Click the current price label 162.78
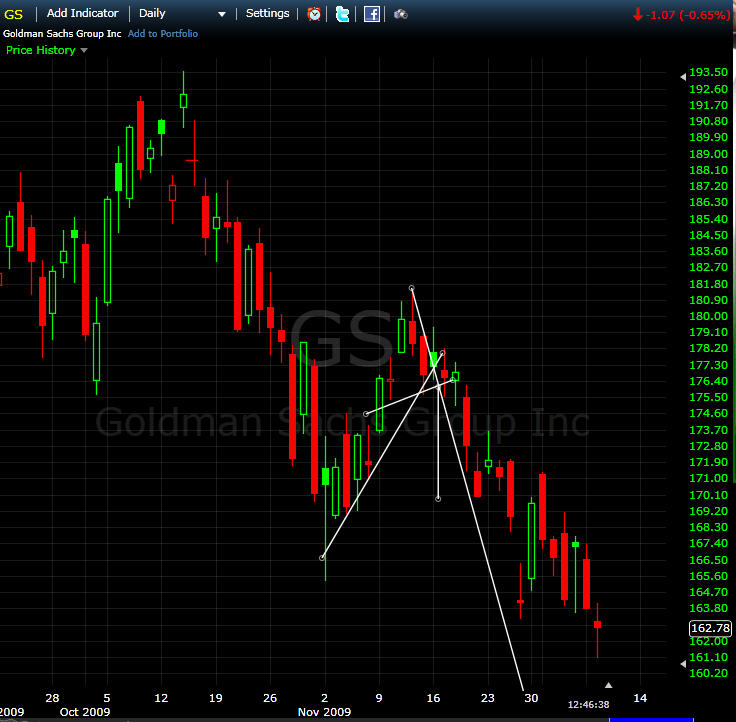This screenshot has height=722, width=736. coord(710,628)
